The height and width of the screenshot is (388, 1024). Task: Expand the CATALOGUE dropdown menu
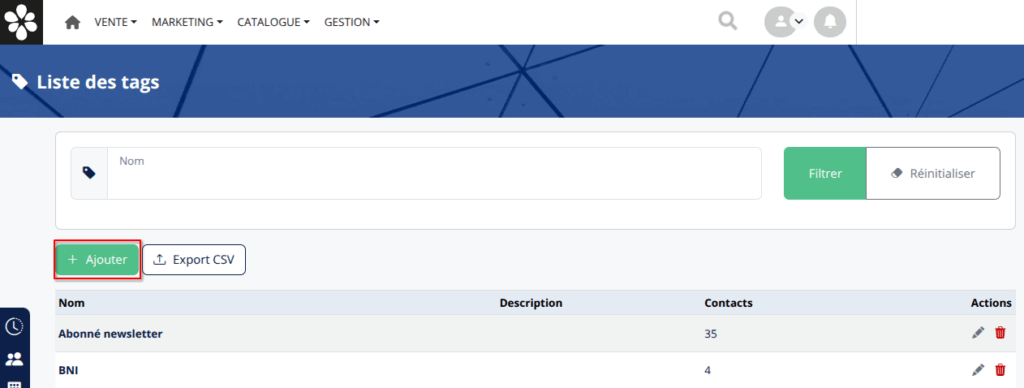coord(273,22)
